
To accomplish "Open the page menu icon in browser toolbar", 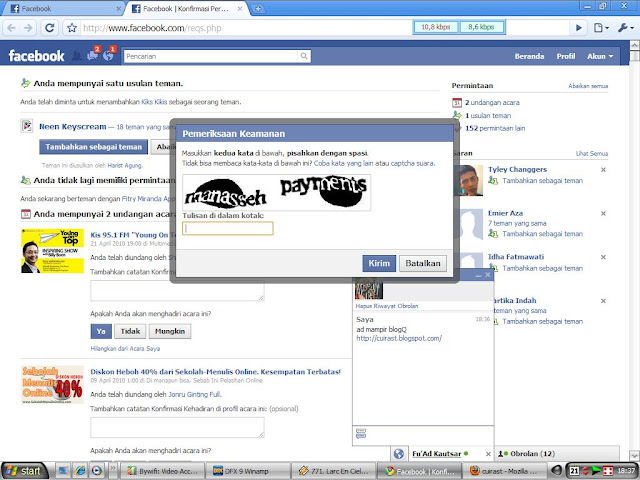I will coord(601,28).
